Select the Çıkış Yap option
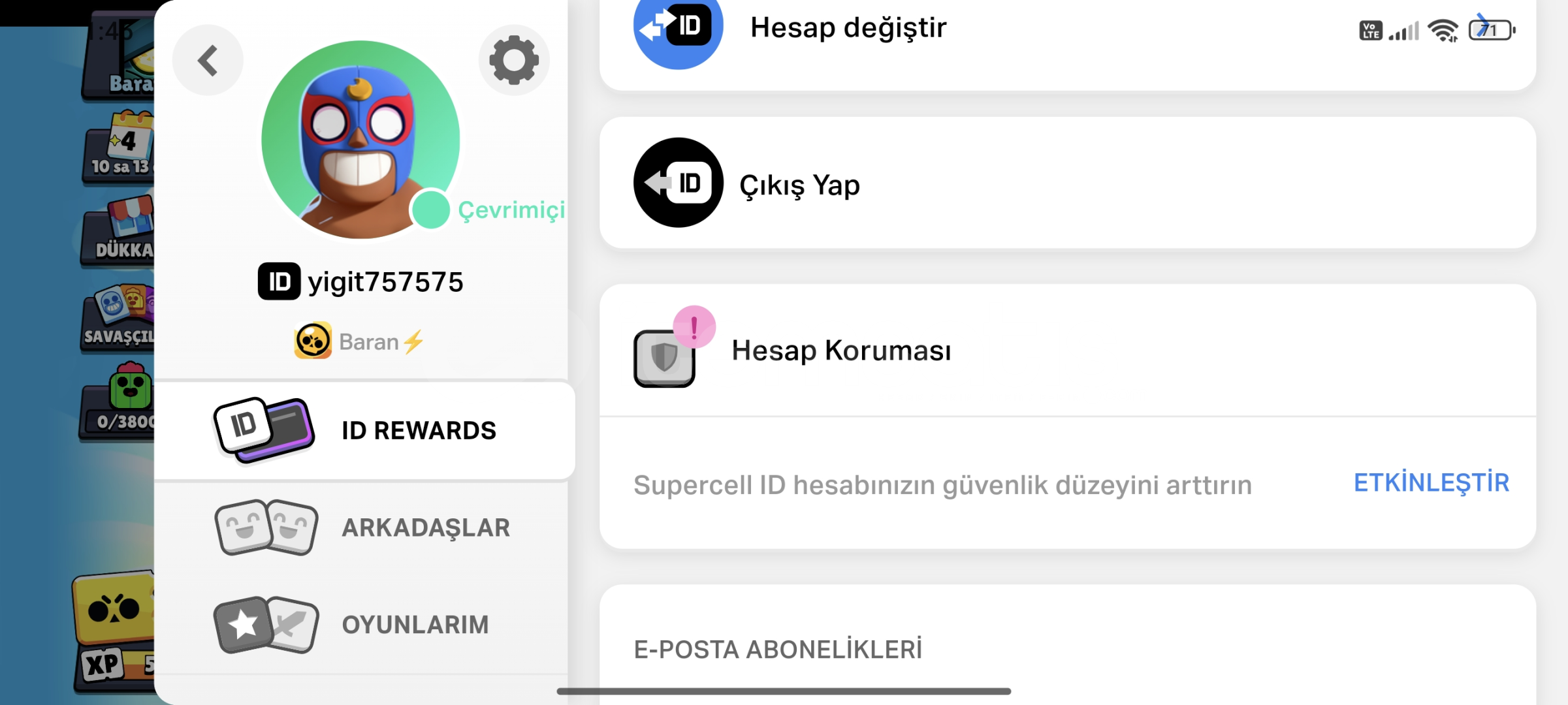 click(x=1068, y=183)
